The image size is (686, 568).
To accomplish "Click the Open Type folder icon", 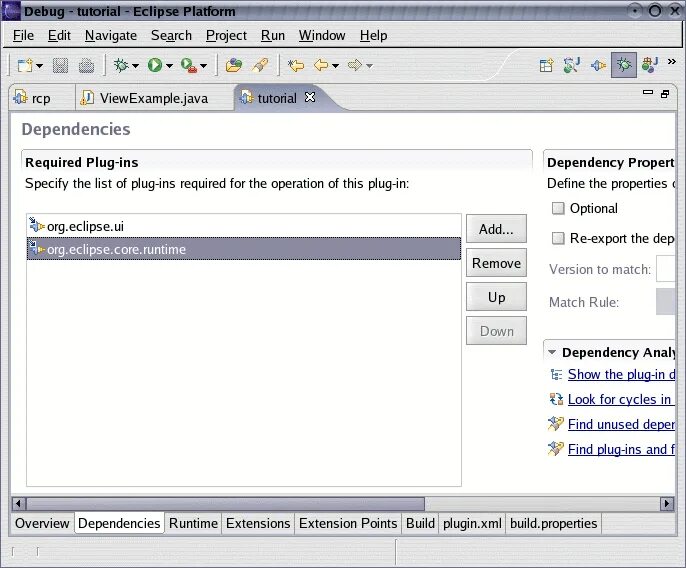I will [234, 66].
